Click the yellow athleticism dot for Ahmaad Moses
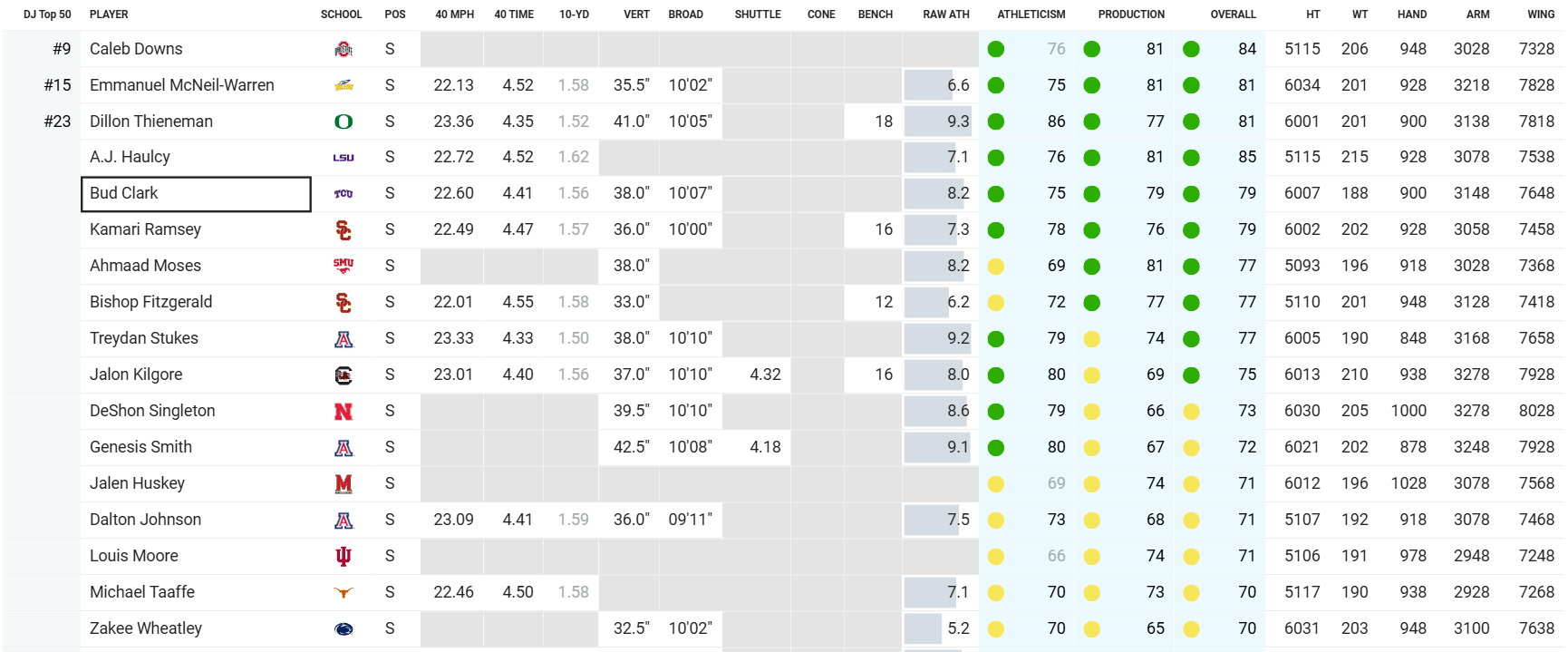The width and height of the screenshot is (1568, 652). click(995, 267)
